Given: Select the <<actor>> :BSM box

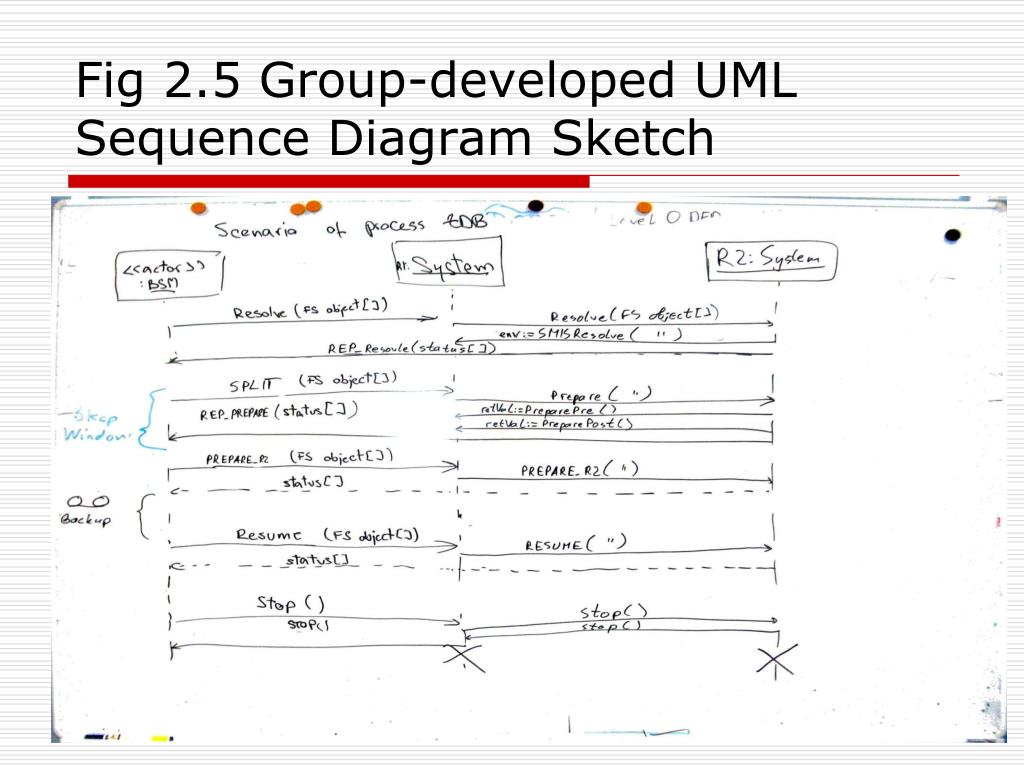Looking at the screenshot, I should click(170, 275).
